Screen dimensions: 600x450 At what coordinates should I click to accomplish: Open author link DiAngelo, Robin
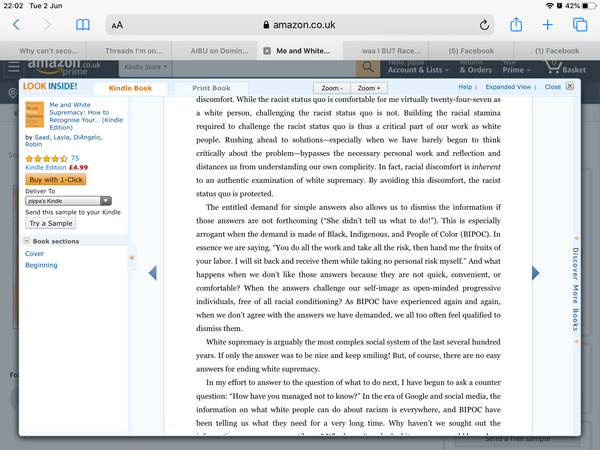64,140
